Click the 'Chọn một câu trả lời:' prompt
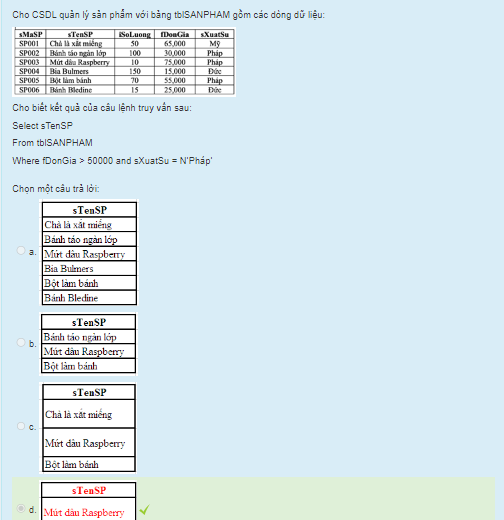The width and height of the screenshot is (504, 520). pyautogui.click(x=56, y=189)
